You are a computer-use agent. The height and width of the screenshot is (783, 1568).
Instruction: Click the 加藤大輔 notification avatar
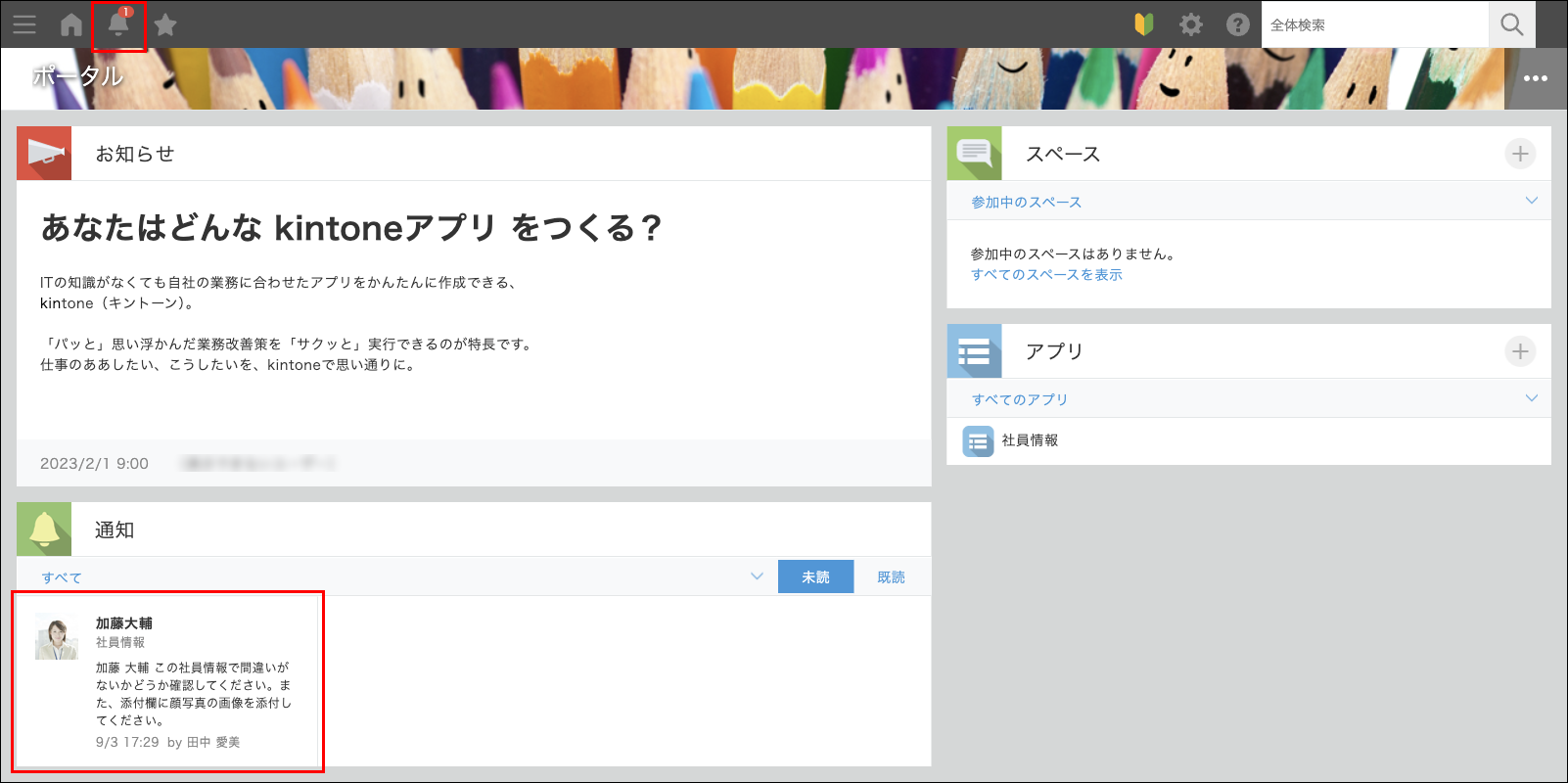57,636
